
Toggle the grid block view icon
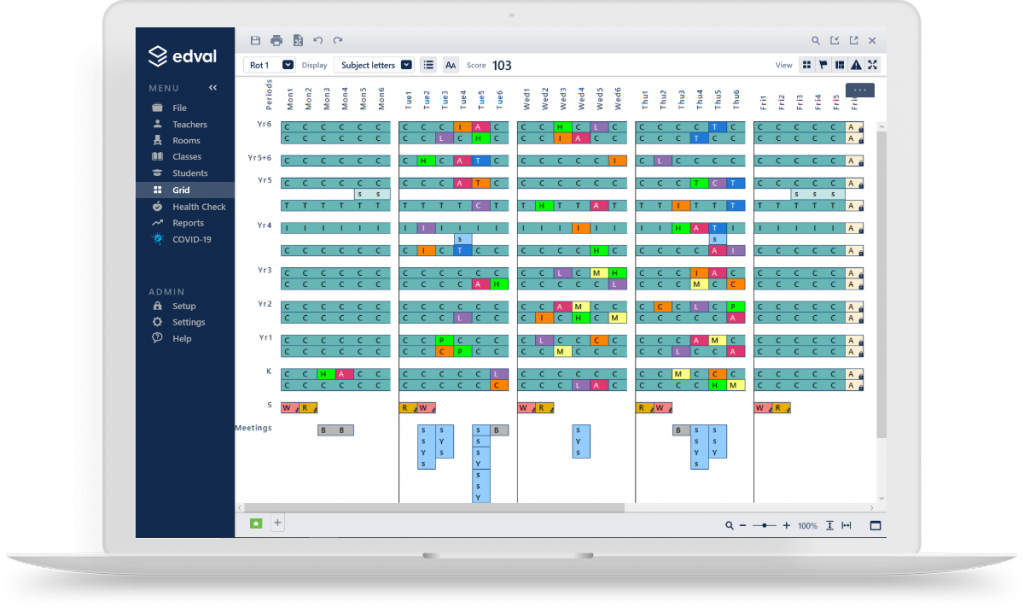[x=807, y=64]
